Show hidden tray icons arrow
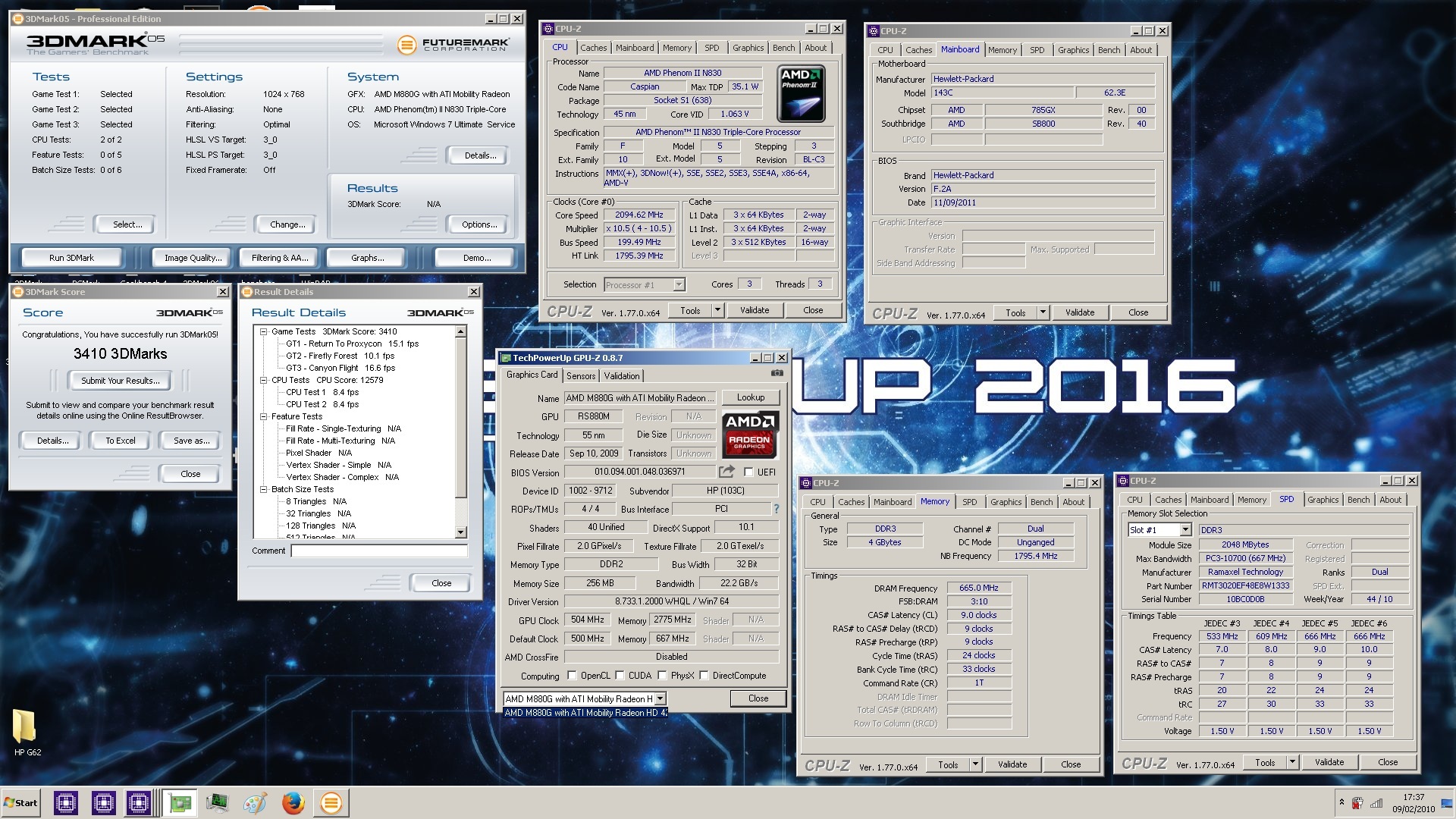The image size is (1456, 819). 1341,802
